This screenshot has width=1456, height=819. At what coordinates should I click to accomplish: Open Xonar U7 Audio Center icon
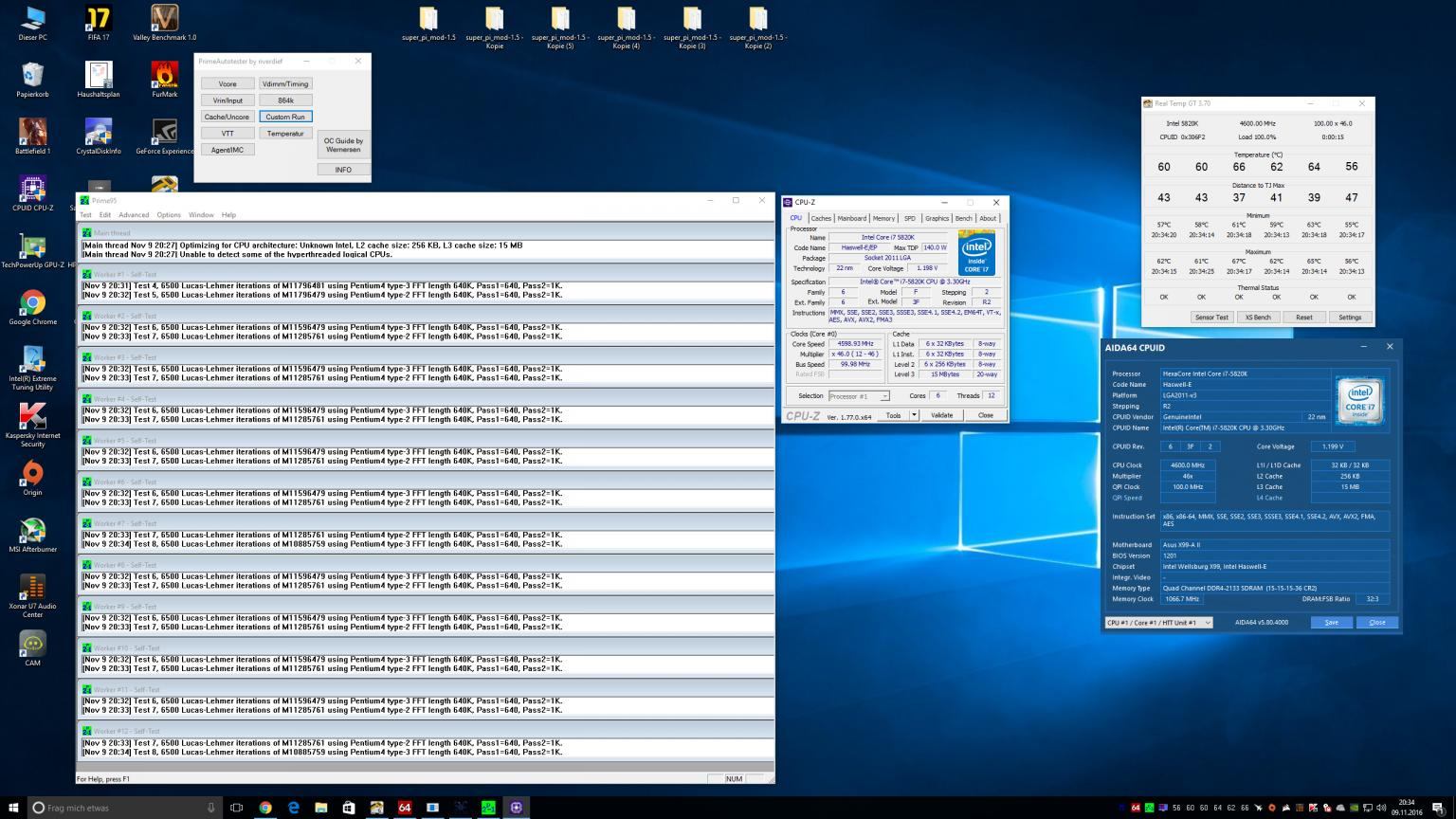32,595
